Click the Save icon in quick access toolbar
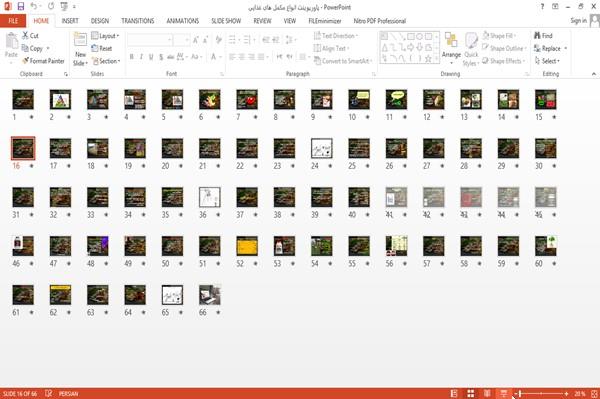 (x=21, y=6)
